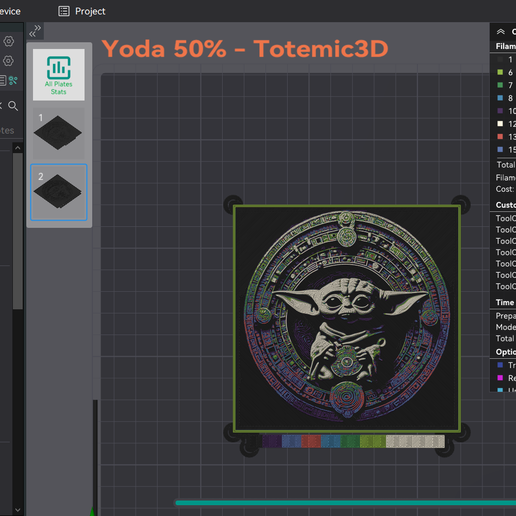Select plate 2 thumbnail

[x=59, y=192]
